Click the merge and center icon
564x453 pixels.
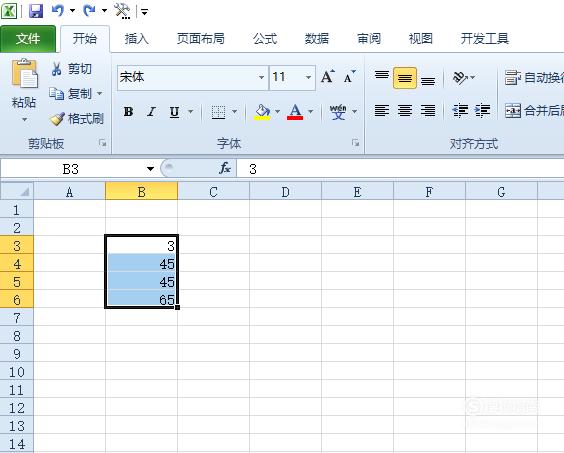click(513, 110)
